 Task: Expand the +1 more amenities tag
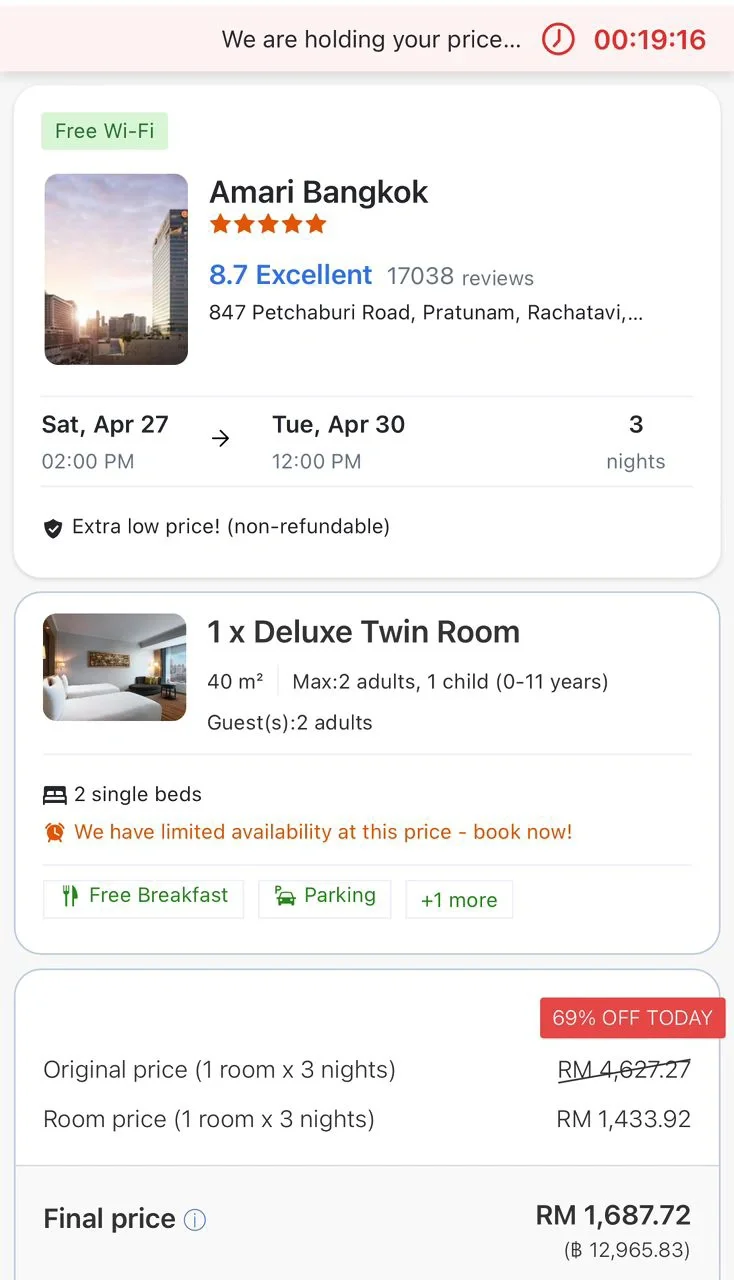(459, 900)
